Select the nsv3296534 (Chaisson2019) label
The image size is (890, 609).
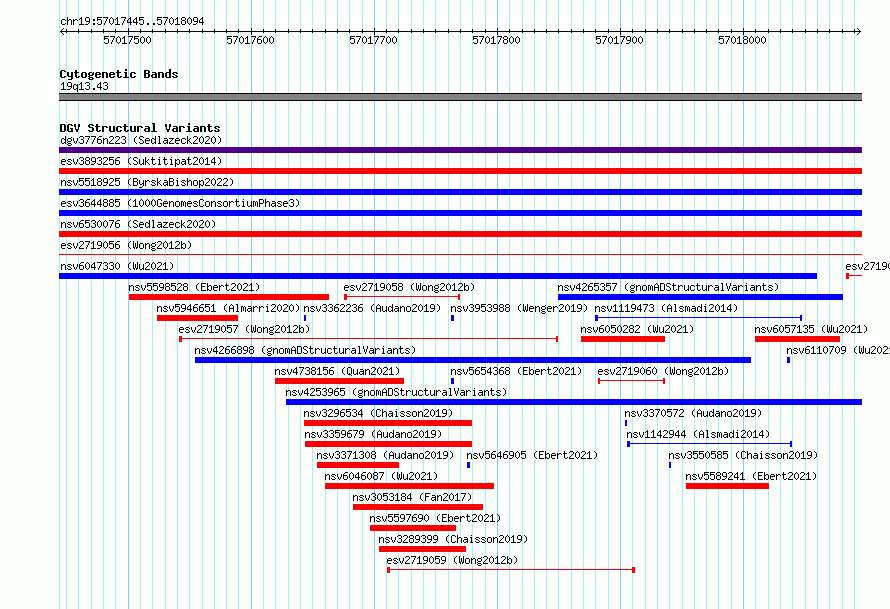378,413
